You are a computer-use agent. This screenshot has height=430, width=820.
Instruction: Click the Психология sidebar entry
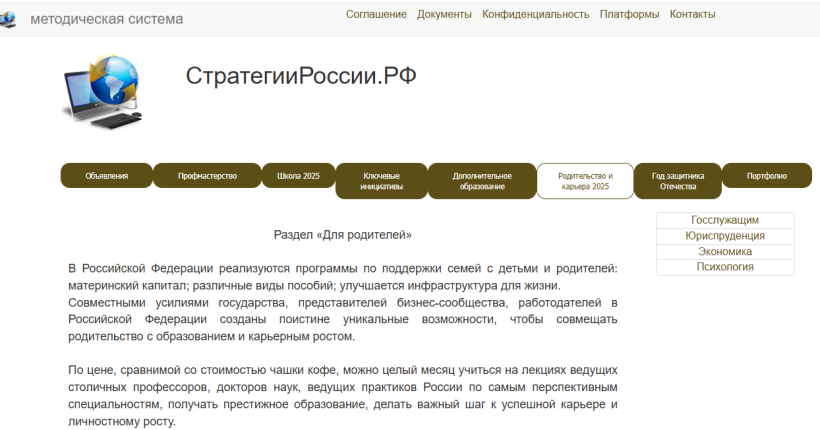click(x=724, y=267)
